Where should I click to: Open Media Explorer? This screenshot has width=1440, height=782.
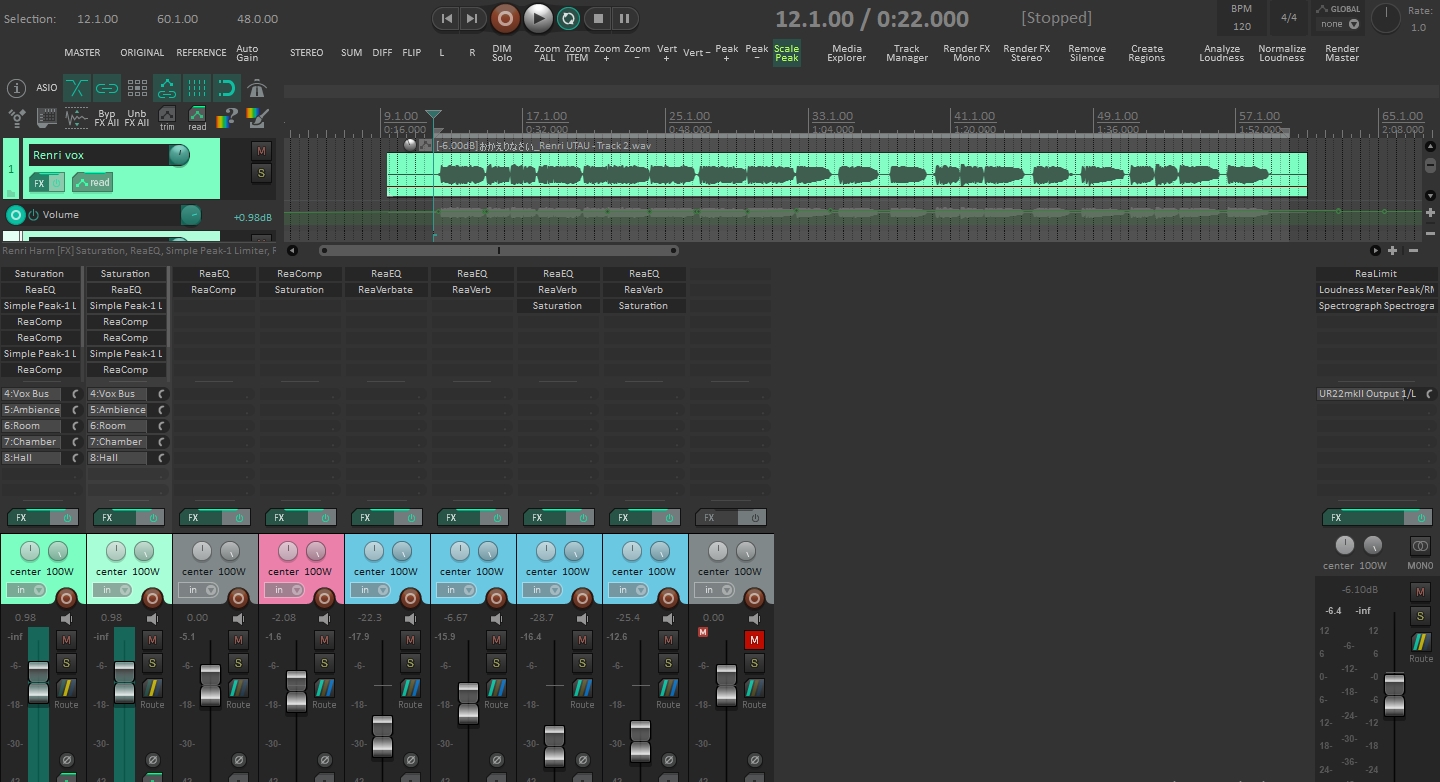pos(847,53)
